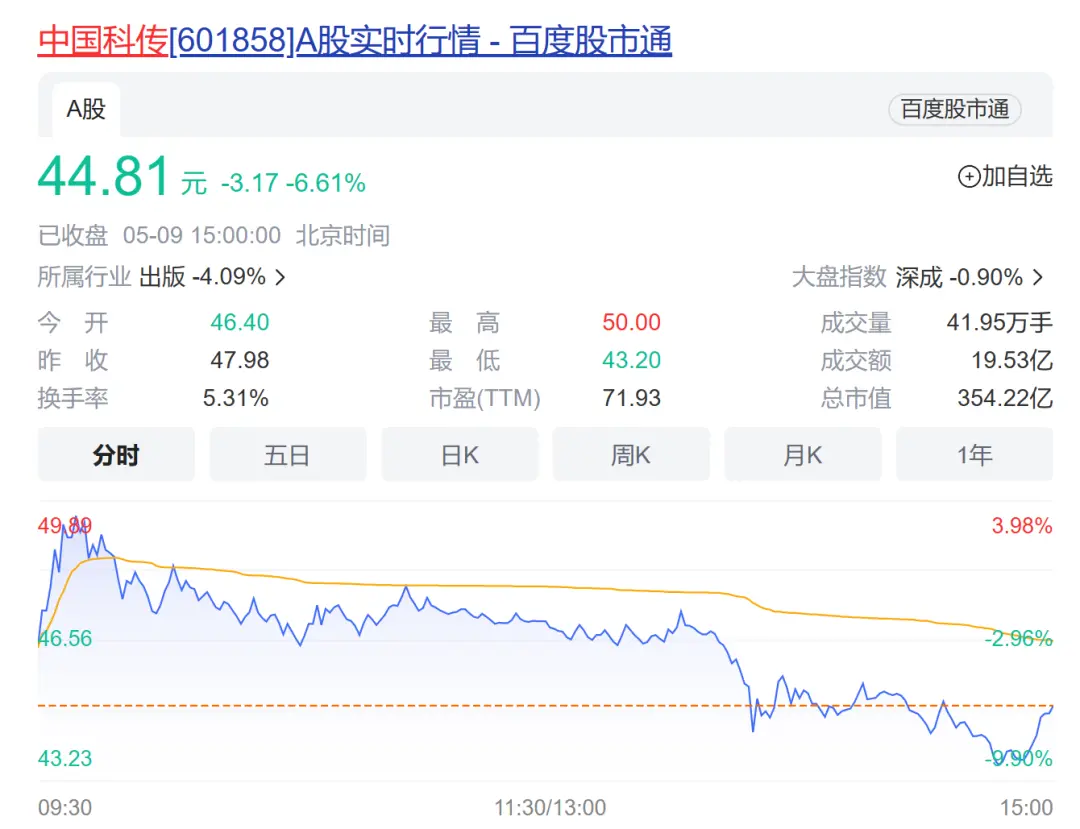Switch to 分时 chart tab

tap(116, 454)
